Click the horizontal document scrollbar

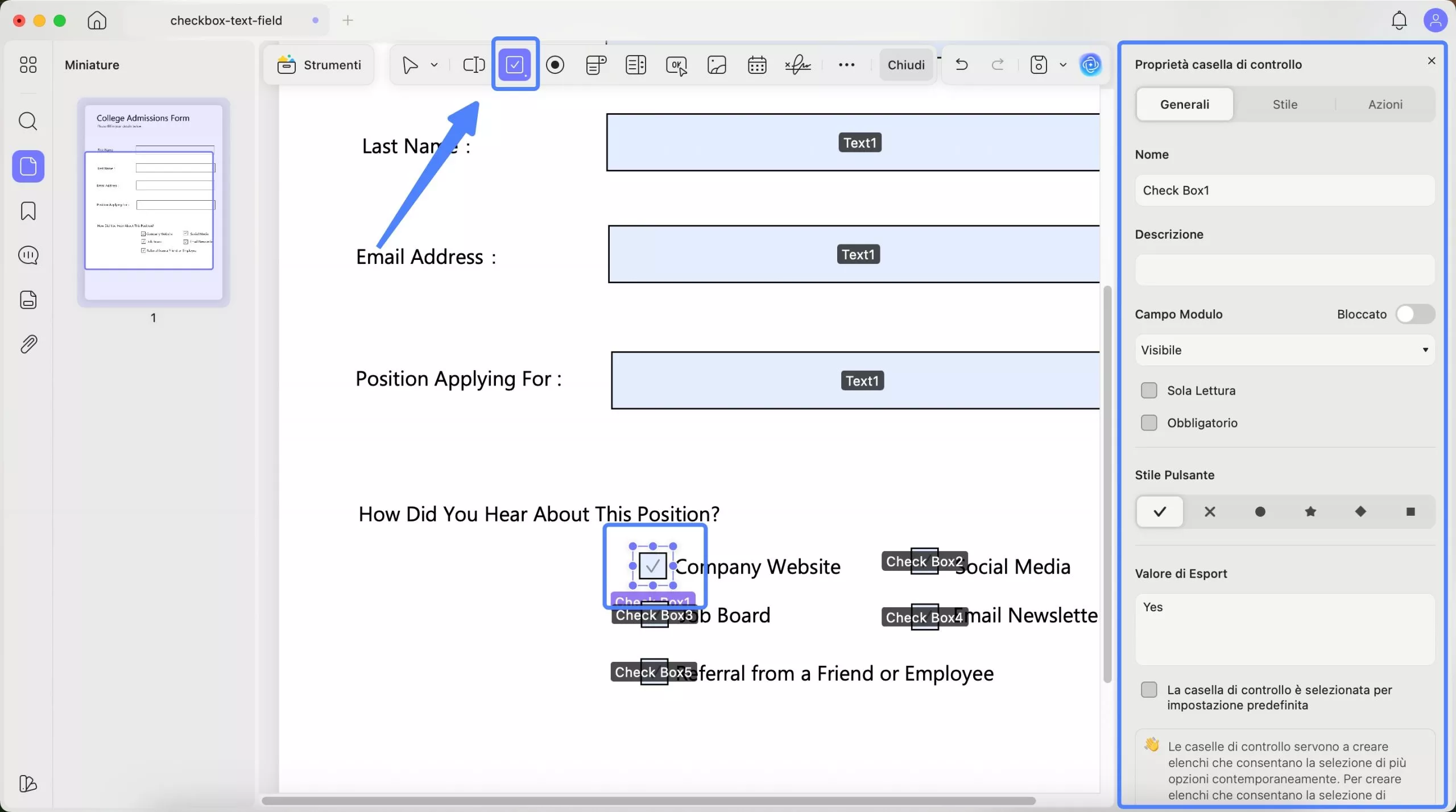coord(648,801)
